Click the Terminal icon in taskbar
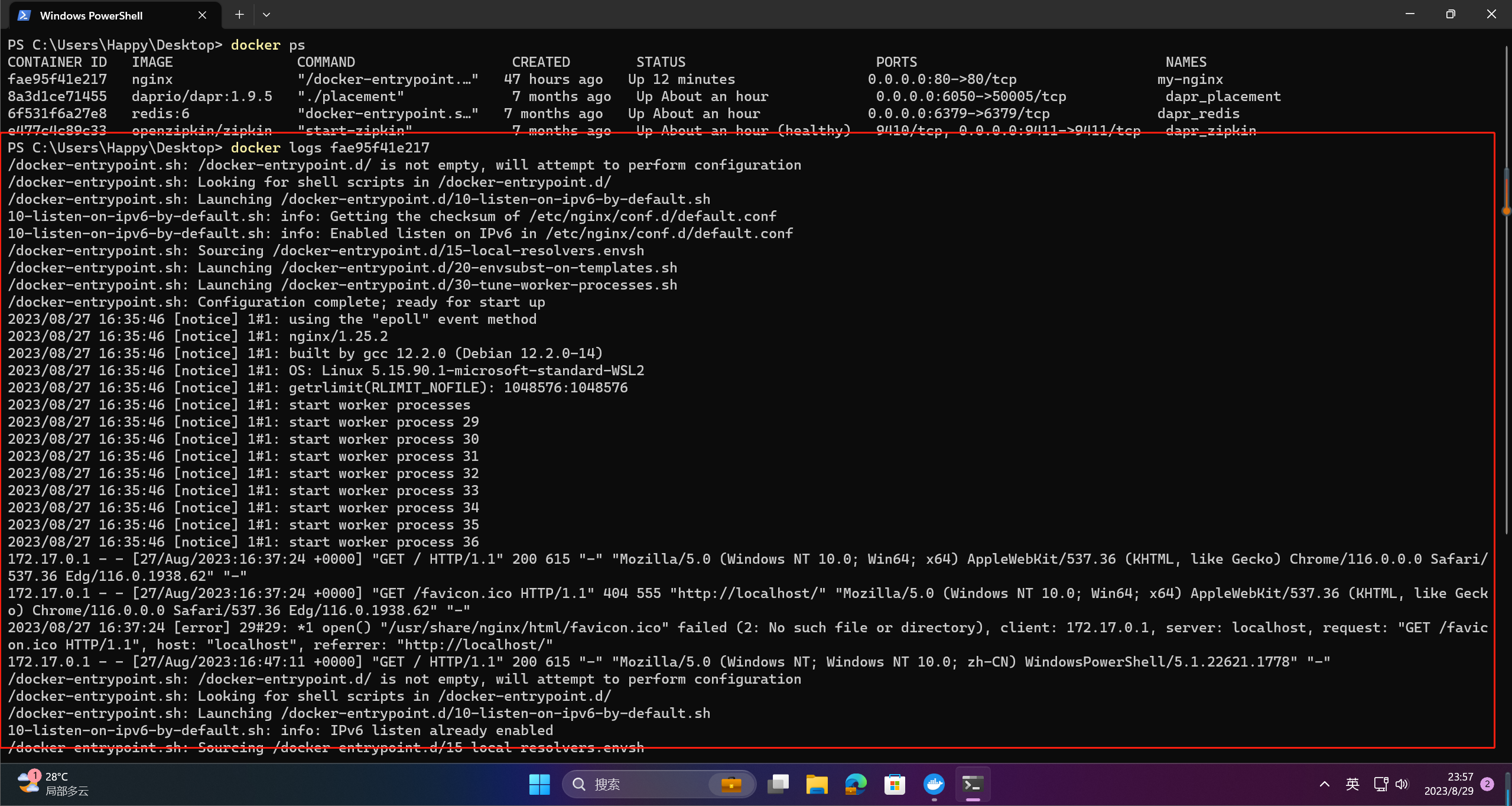1512x806 pixels. 973,784
